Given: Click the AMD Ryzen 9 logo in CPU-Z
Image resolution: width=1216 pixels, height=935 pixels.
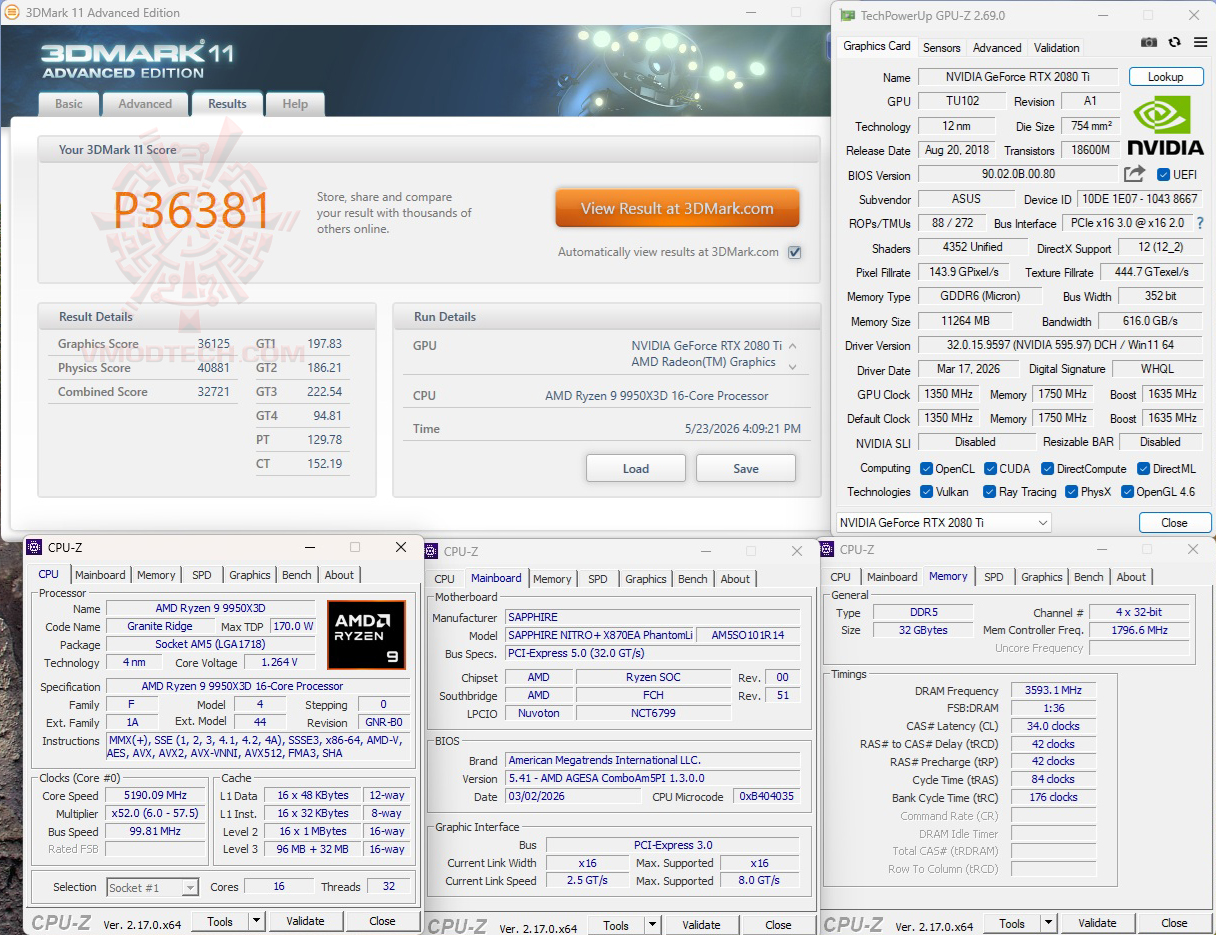Looking at the screenshot, I should point(366,634).
